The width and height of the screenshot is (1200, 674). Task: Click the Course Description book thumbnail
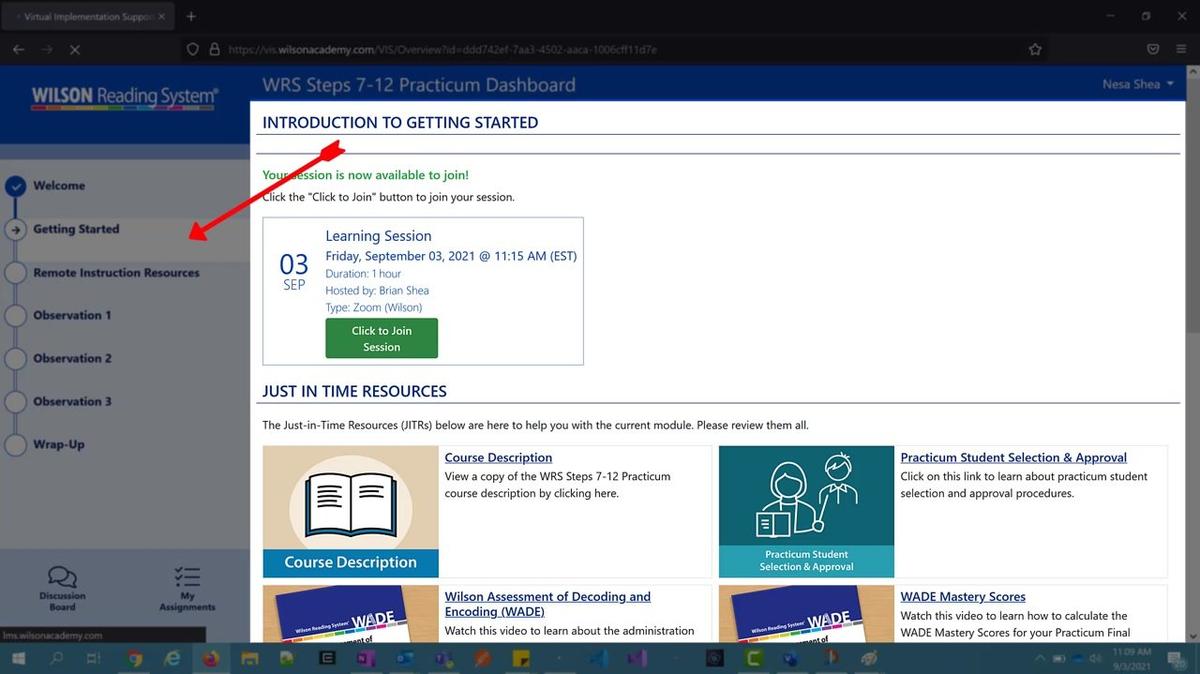(351, 512)
